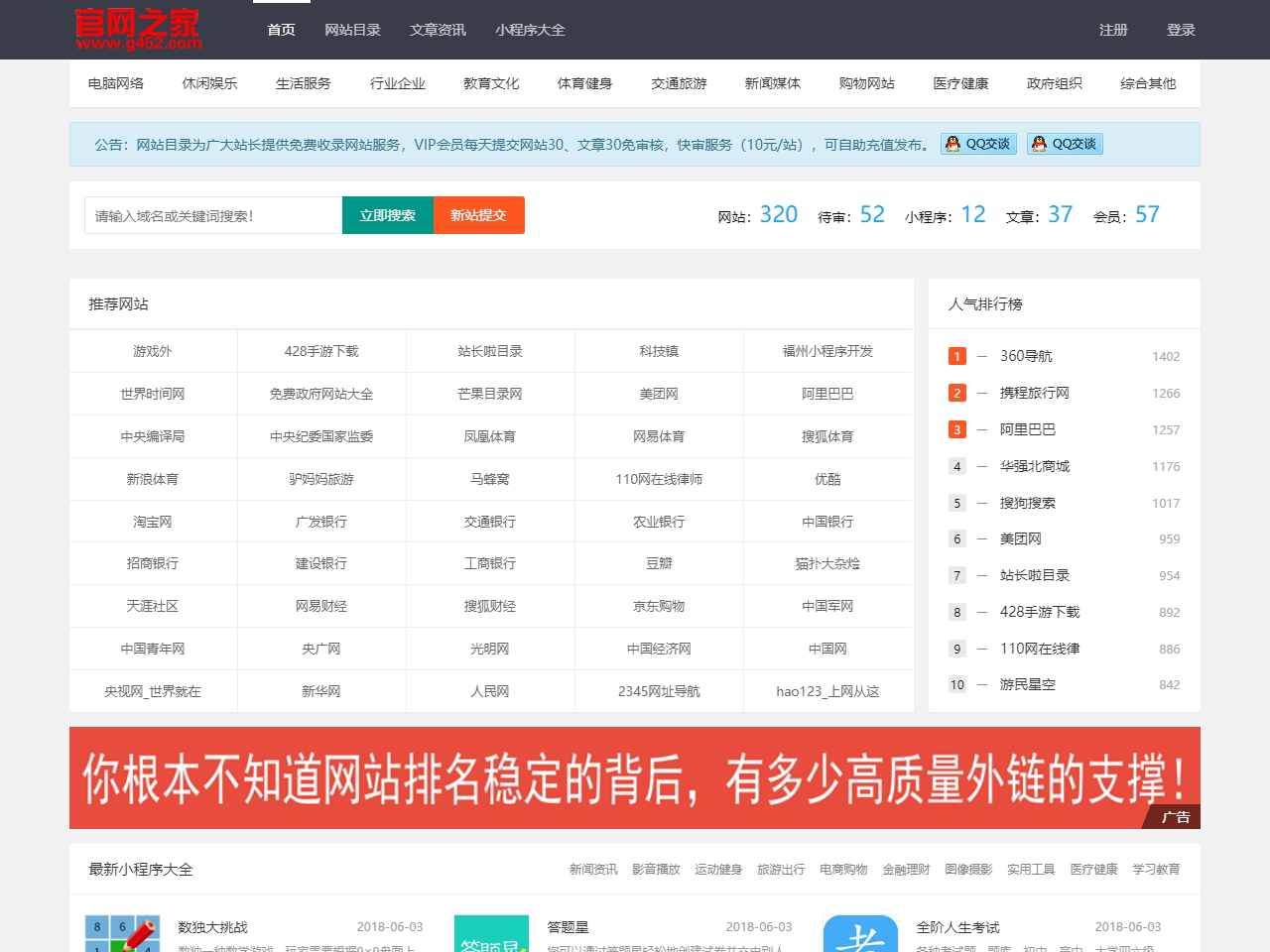Open 携程旅行网 in the popularity ranking
The width and height of the screenshot is (1270, 952).
coord(1034,393)
